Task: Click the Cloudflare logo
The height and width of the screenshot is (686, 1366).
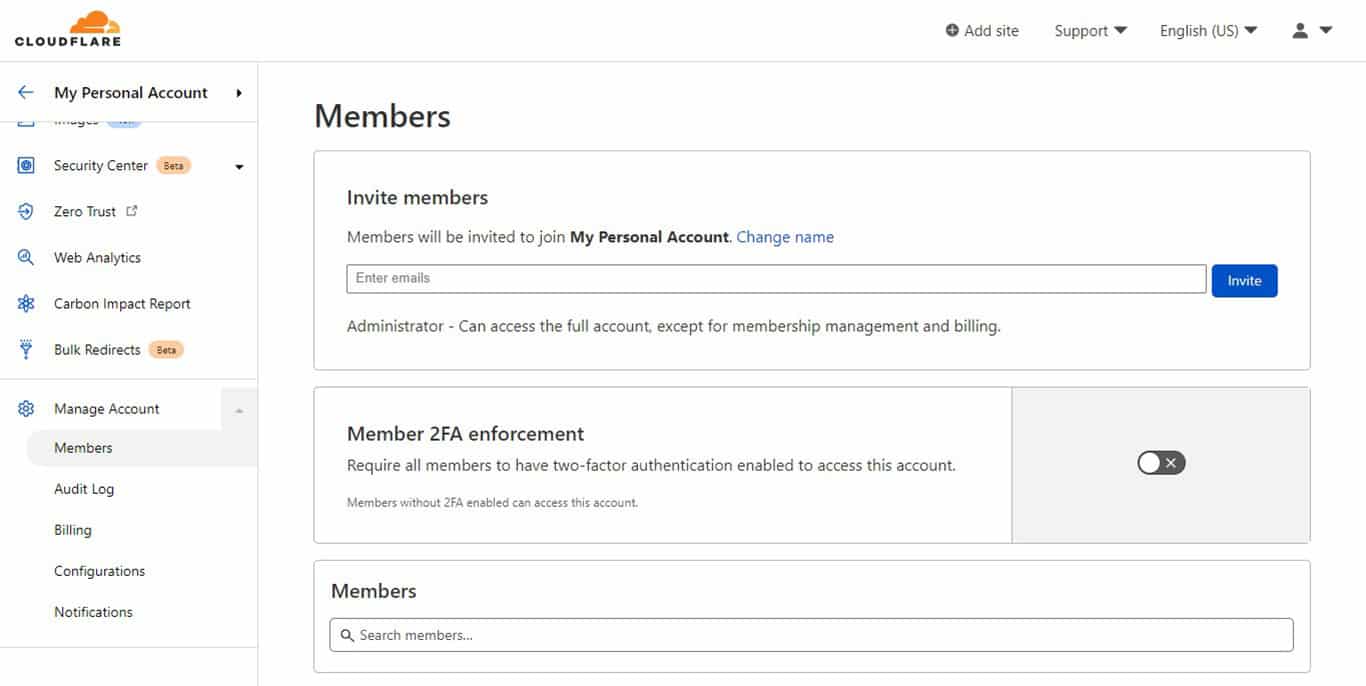Action: pos(68,29)
